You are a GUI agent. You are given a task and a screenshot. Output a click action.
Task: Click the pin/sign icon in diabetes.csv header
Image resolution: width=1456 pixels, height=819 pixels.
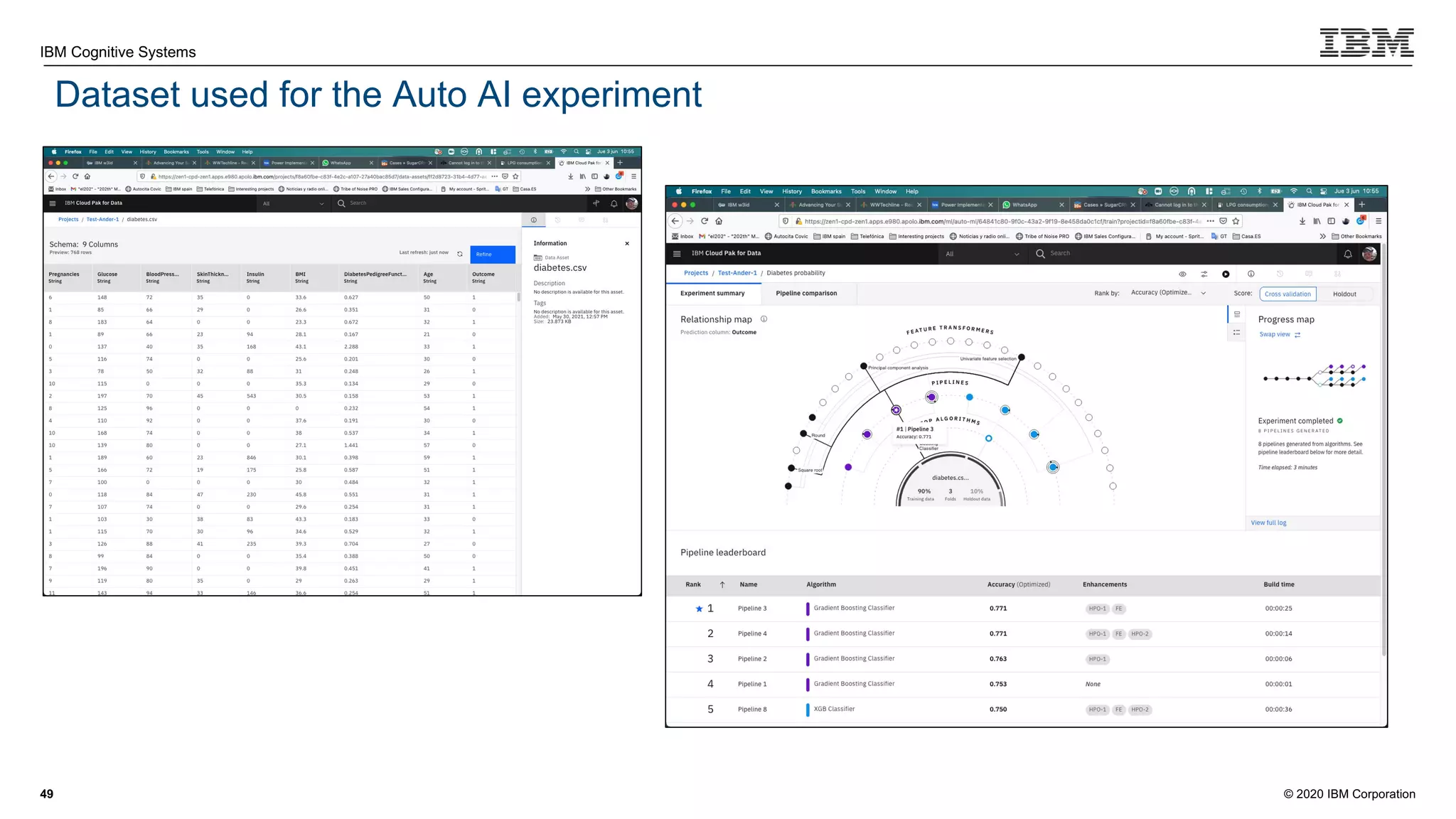click(596, 203)
